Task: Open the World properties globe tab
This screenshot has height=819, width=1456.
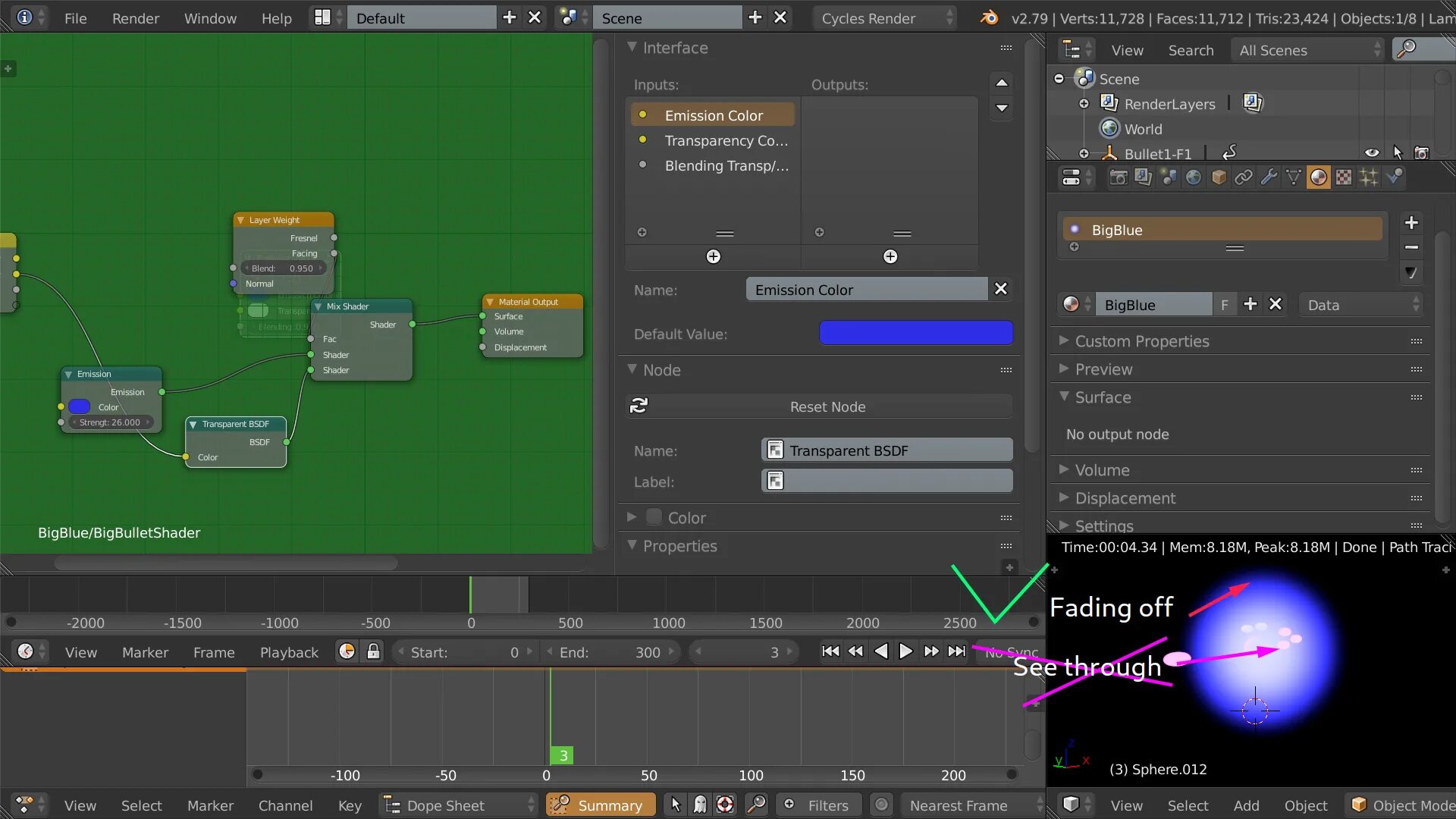Action: coord(1194,177)
